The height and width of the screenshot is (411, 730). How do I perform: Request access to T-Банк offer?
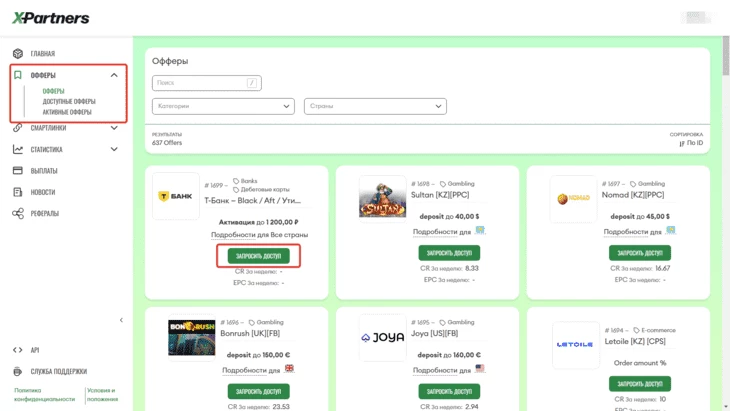(x=258, y=256)
